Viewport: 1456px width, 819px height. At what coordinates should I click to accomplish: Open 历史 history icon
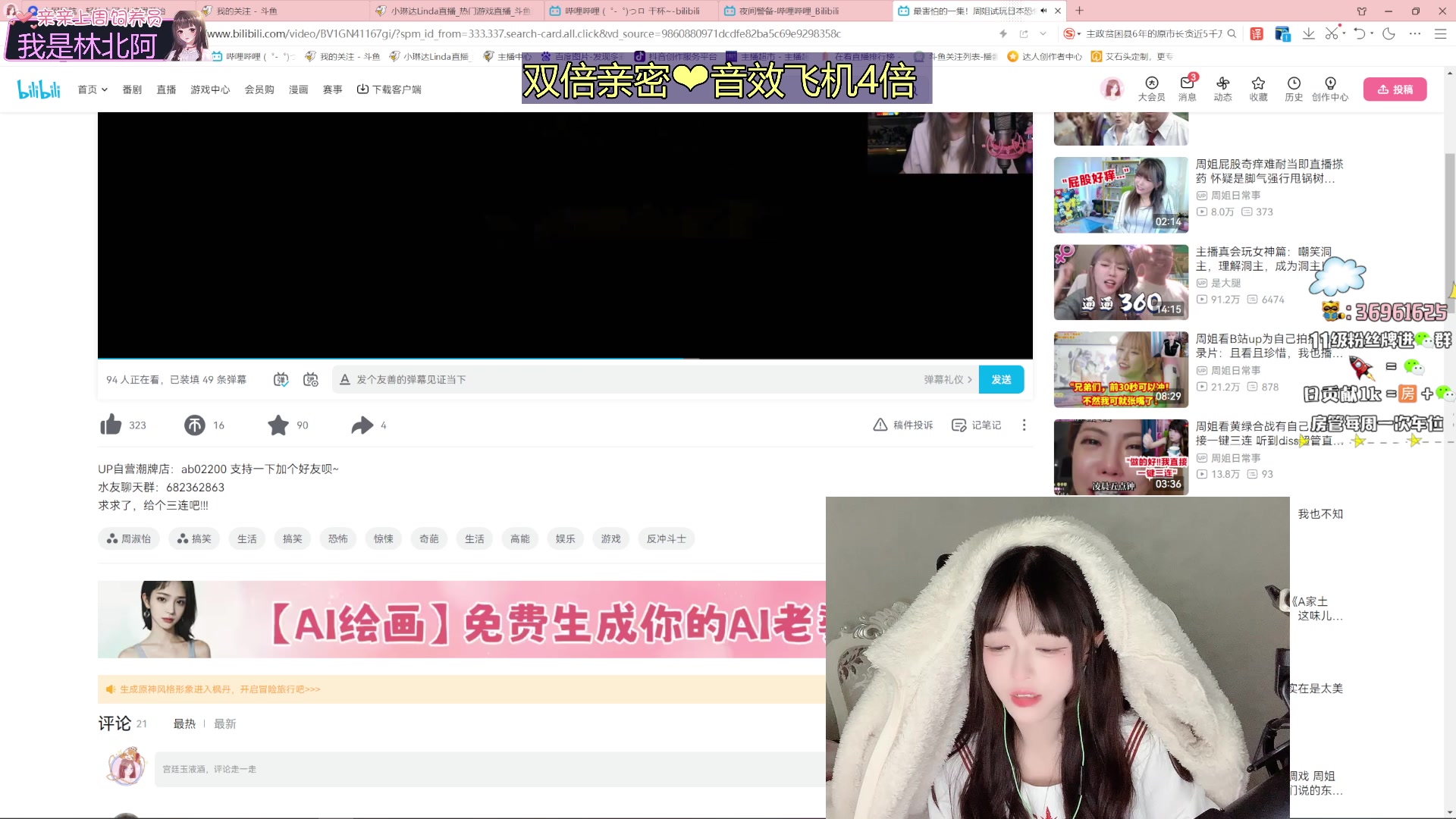click(1294, 89)
